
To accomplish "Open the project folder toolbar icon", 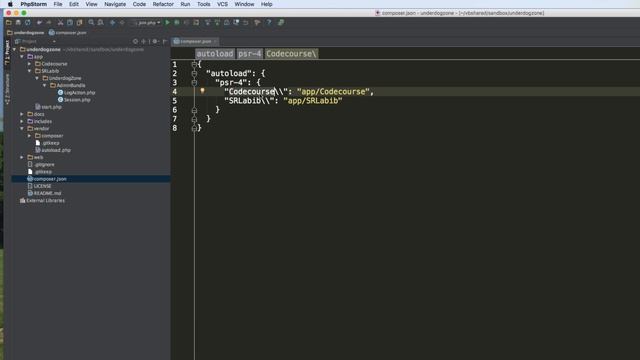I will 9,22.
